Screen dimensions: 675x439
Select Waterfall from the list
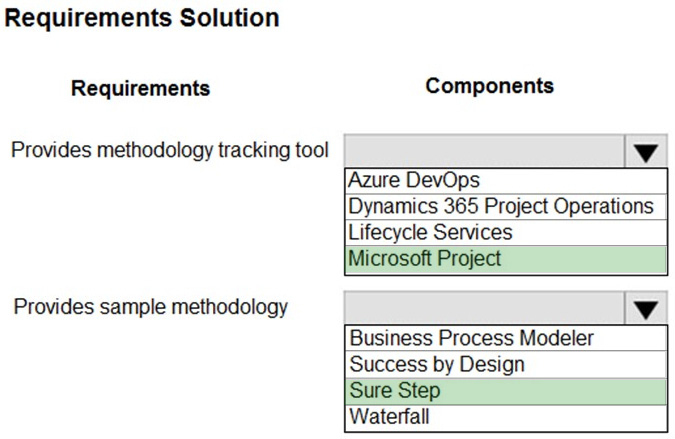389,416
